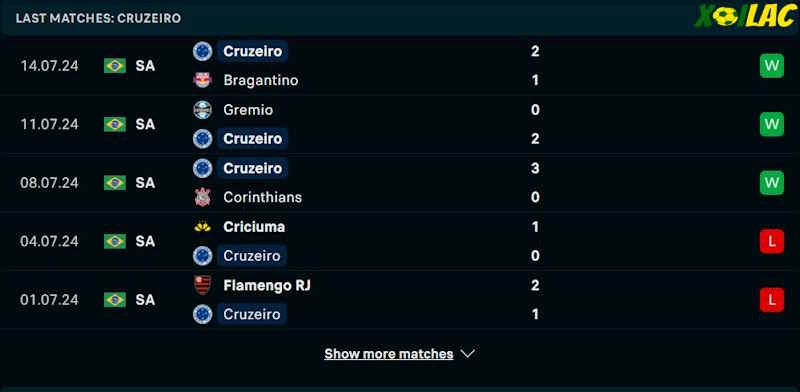
Task: Click the Flamengo RJ crest icon
Action: [x=203, y=285]
